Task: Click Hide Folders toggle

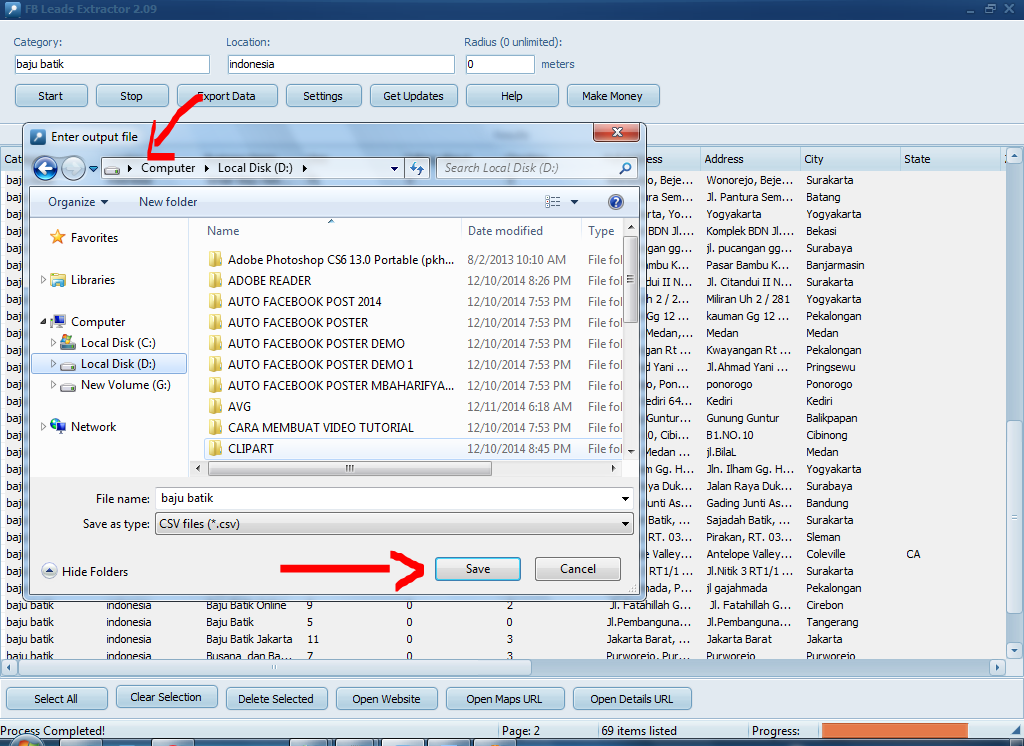Action: point(85,572)
